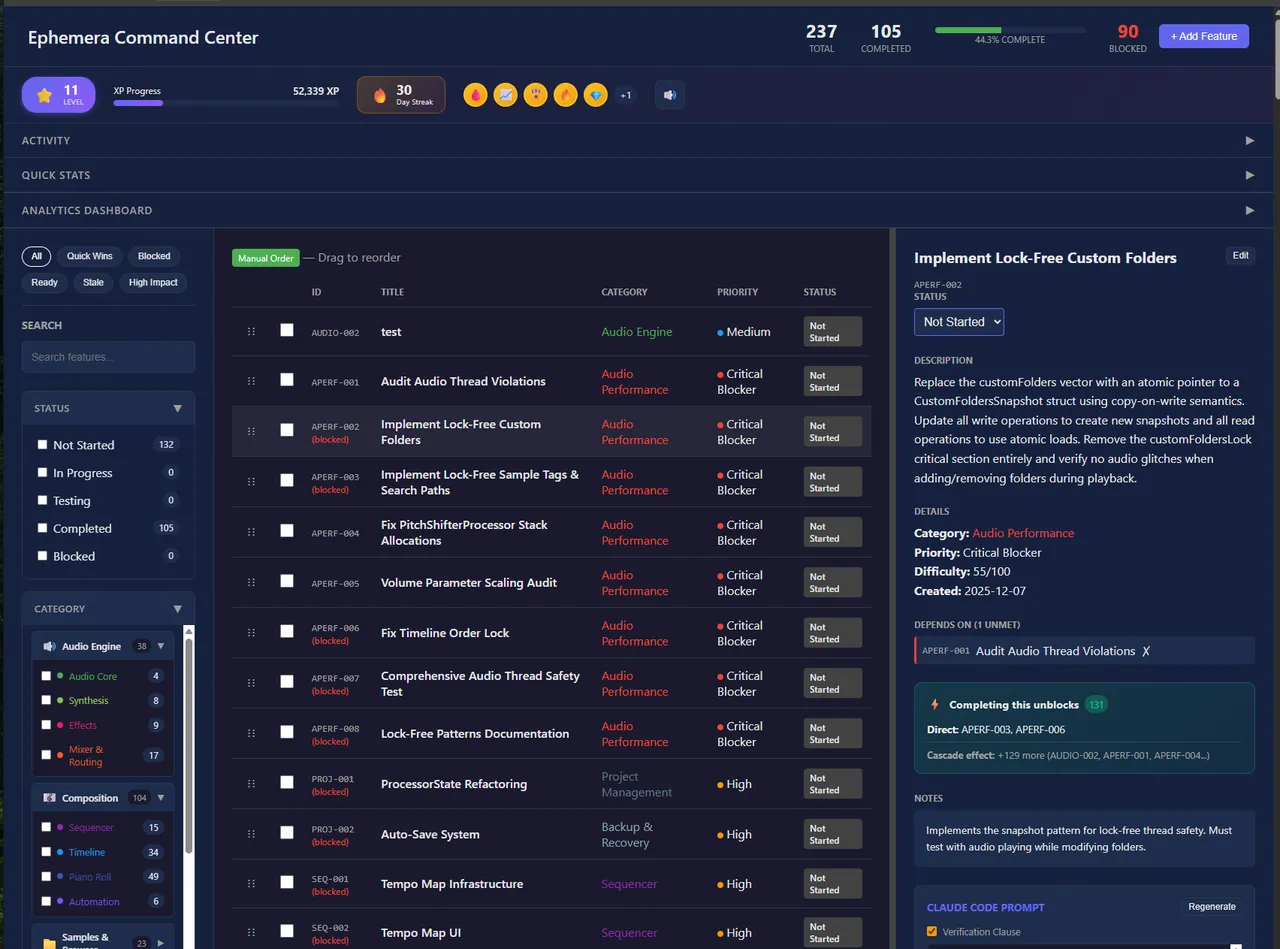The height and width of the screenshot is (949, 1280).
Task: Select the Quick Wins filter tab
Action: click(x=90, y=256)
